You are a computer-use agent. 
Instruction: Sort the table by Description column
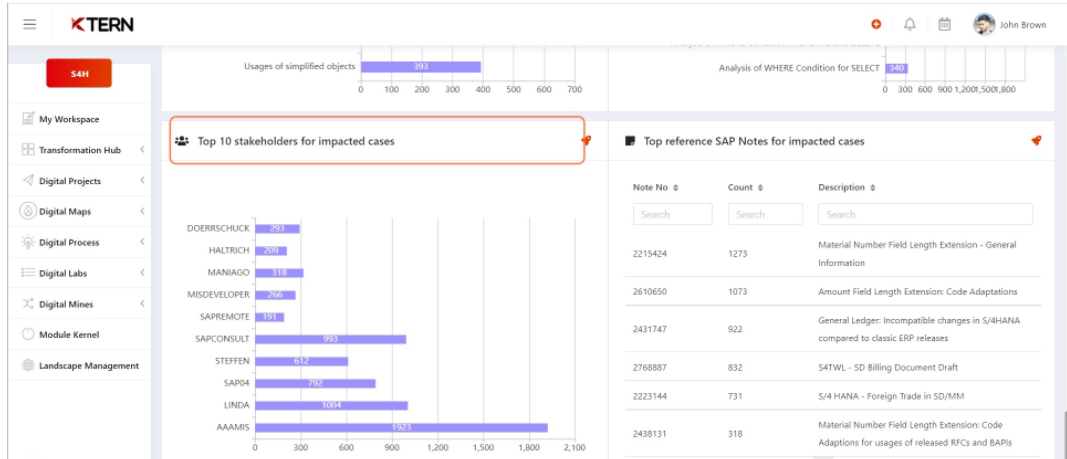873,188
